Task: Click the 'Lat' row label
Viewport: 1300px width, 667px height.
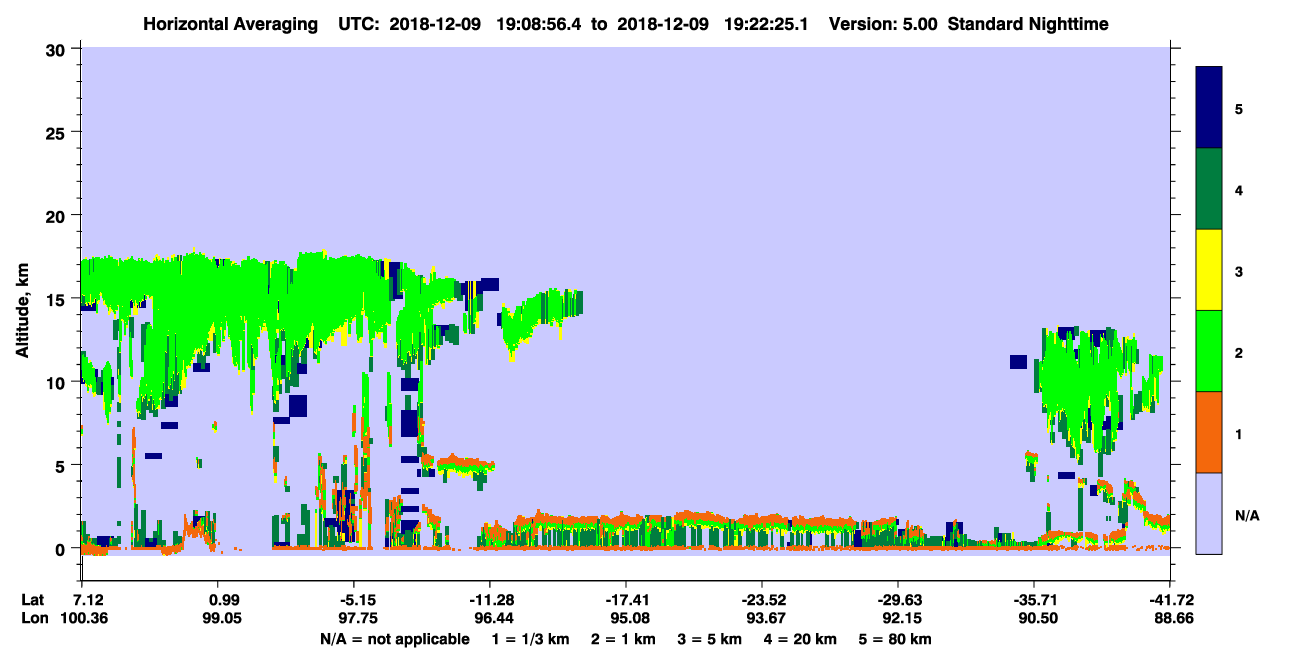Action: pos(33,600)
